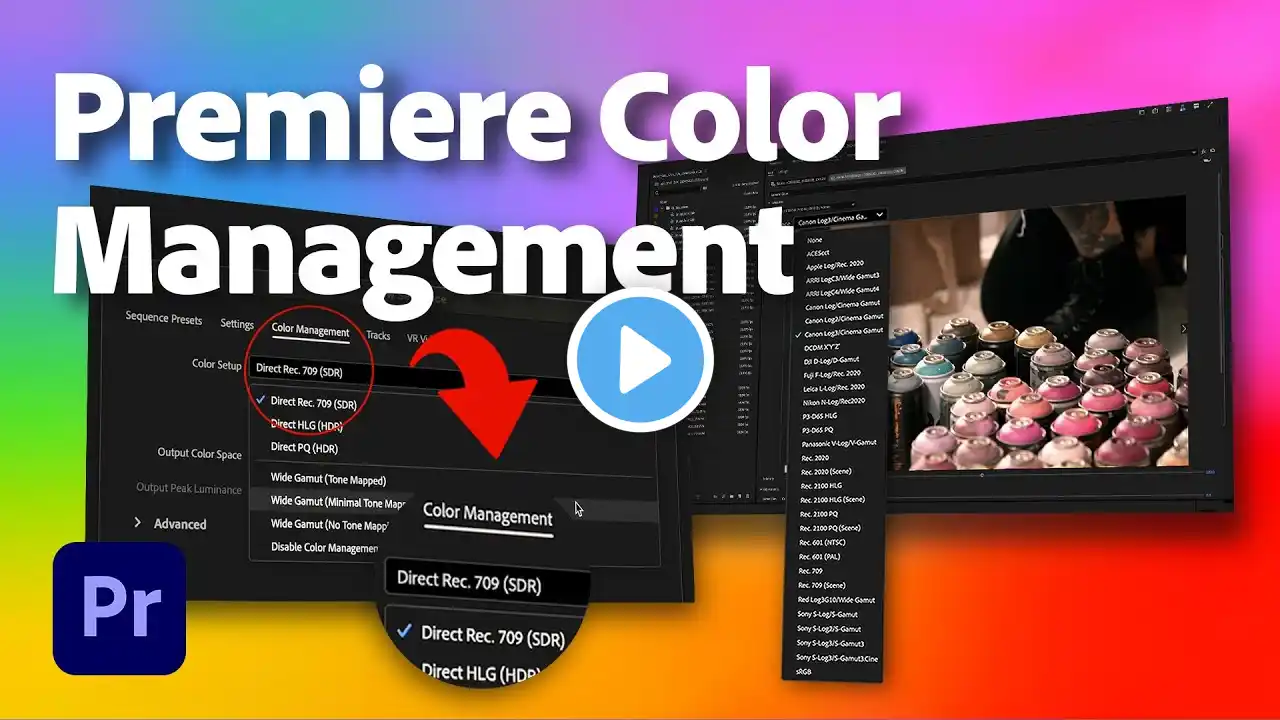Pick Wide Gamut (No Tone Mapp...) option
The height and width of the screenshot is (720, 1280).
(x=329, y=524)
